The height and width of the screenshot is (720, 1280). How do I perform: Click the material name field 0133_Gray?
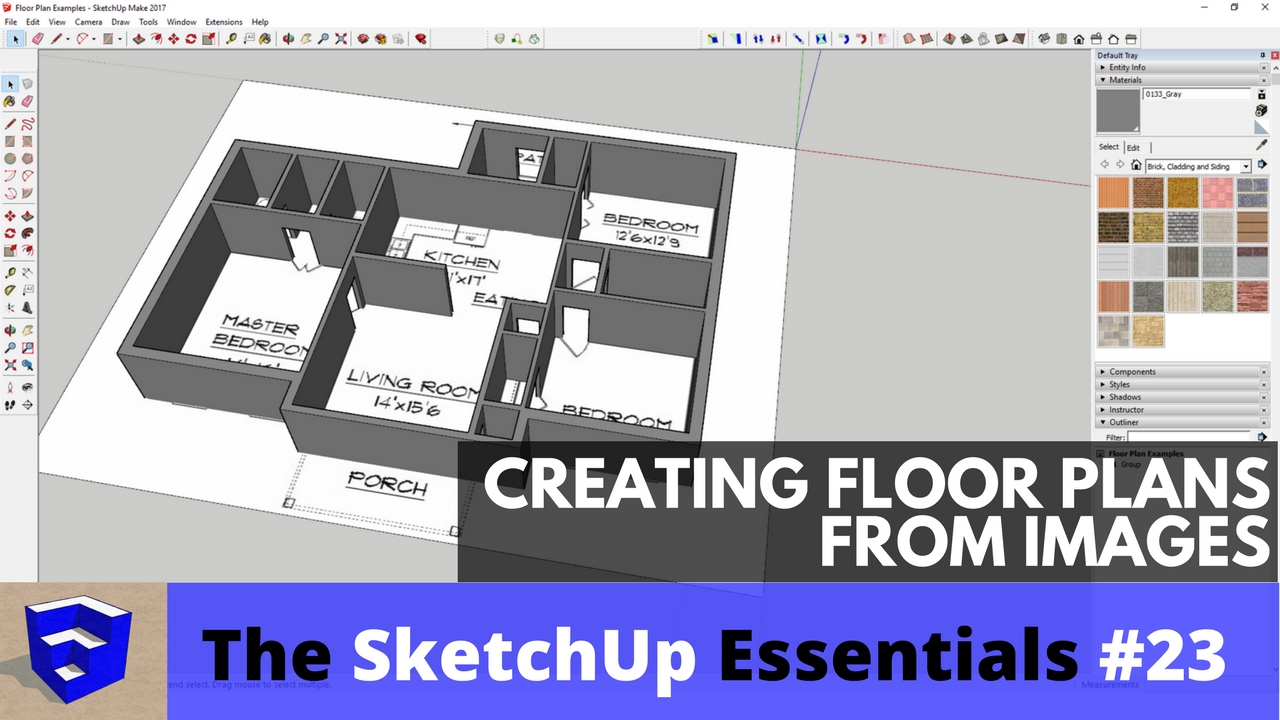(1197, 94)
